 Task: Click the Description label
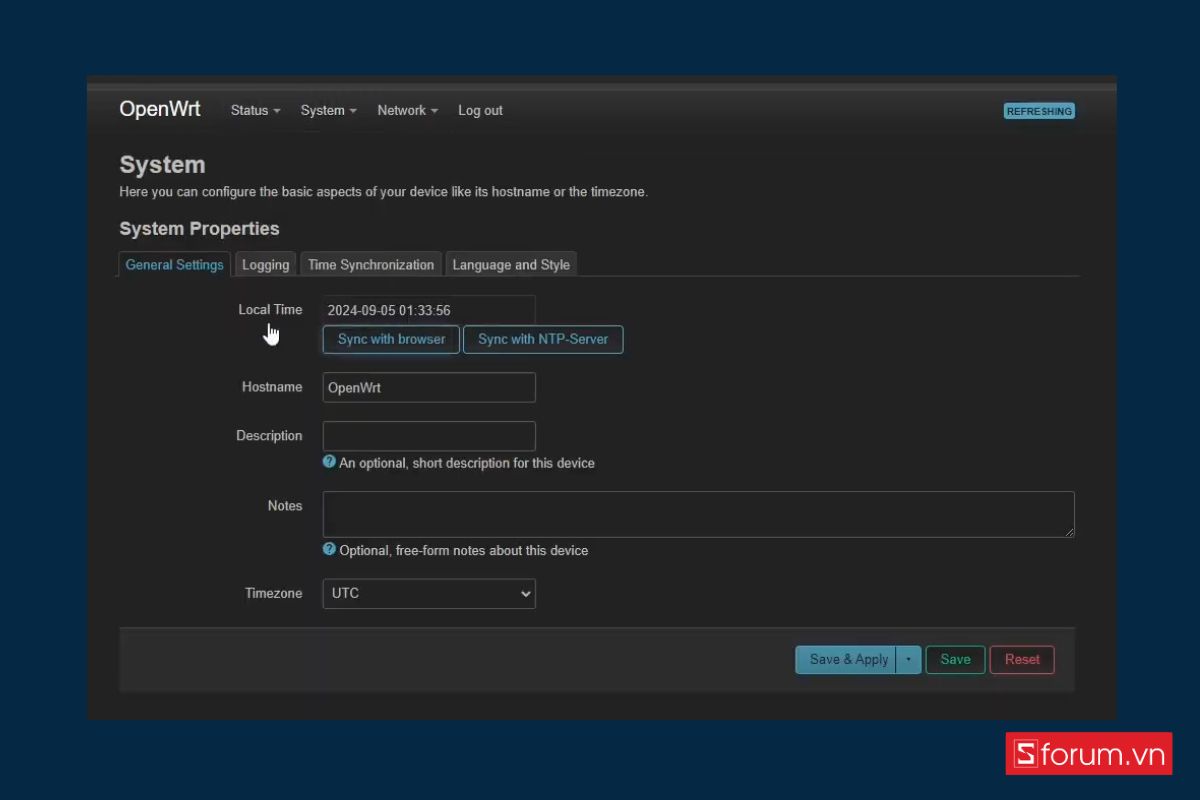(x=269, y=436)
